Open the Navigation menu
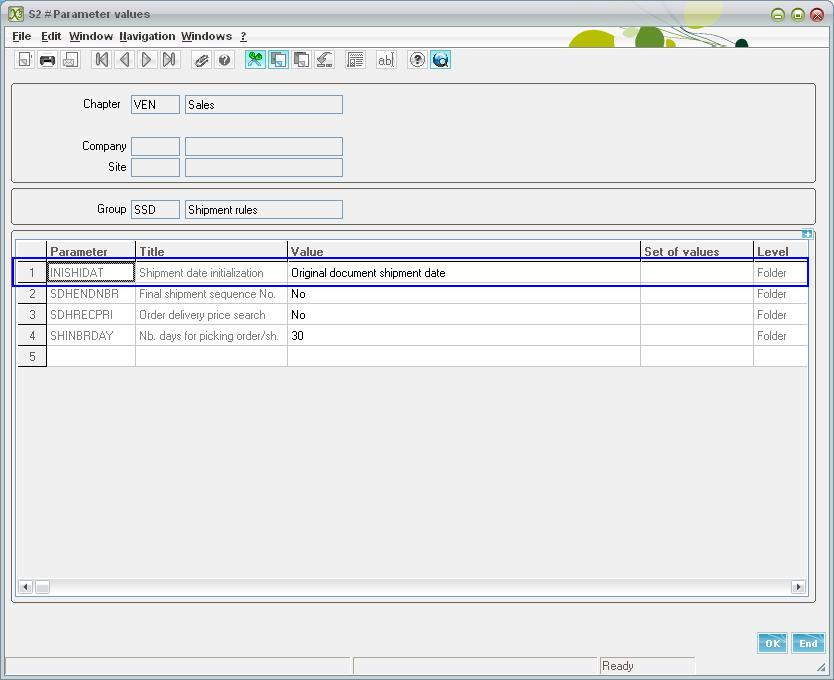Screen dimensions: 834x680 tap(147, 36)
